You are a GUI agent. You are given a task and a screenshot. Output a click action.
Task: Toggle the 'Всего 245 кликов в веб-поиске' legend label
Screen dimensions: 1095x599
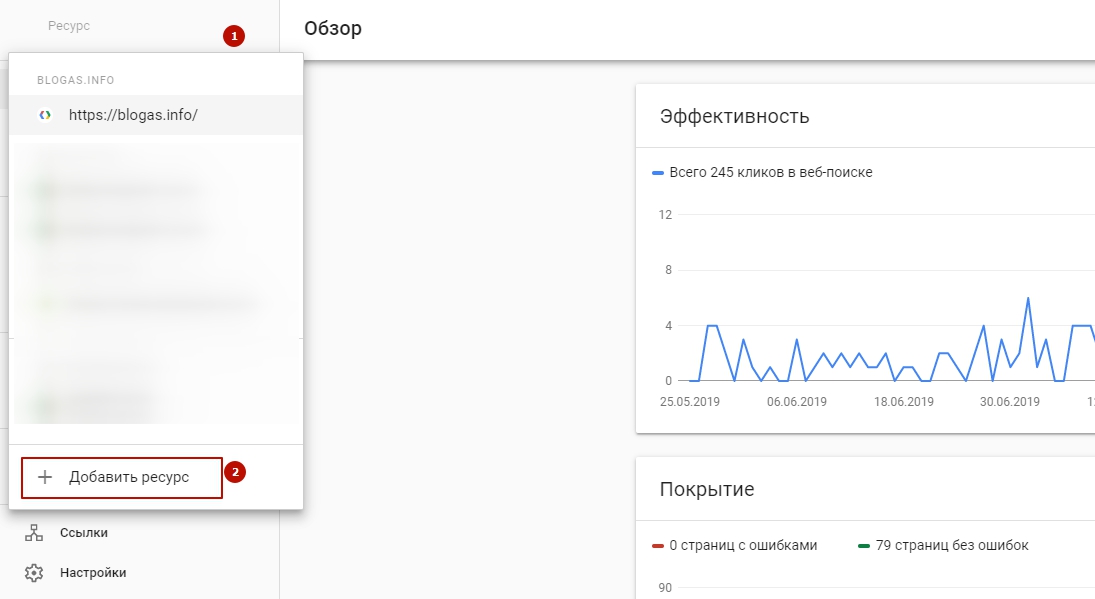[x=771, y=173]
